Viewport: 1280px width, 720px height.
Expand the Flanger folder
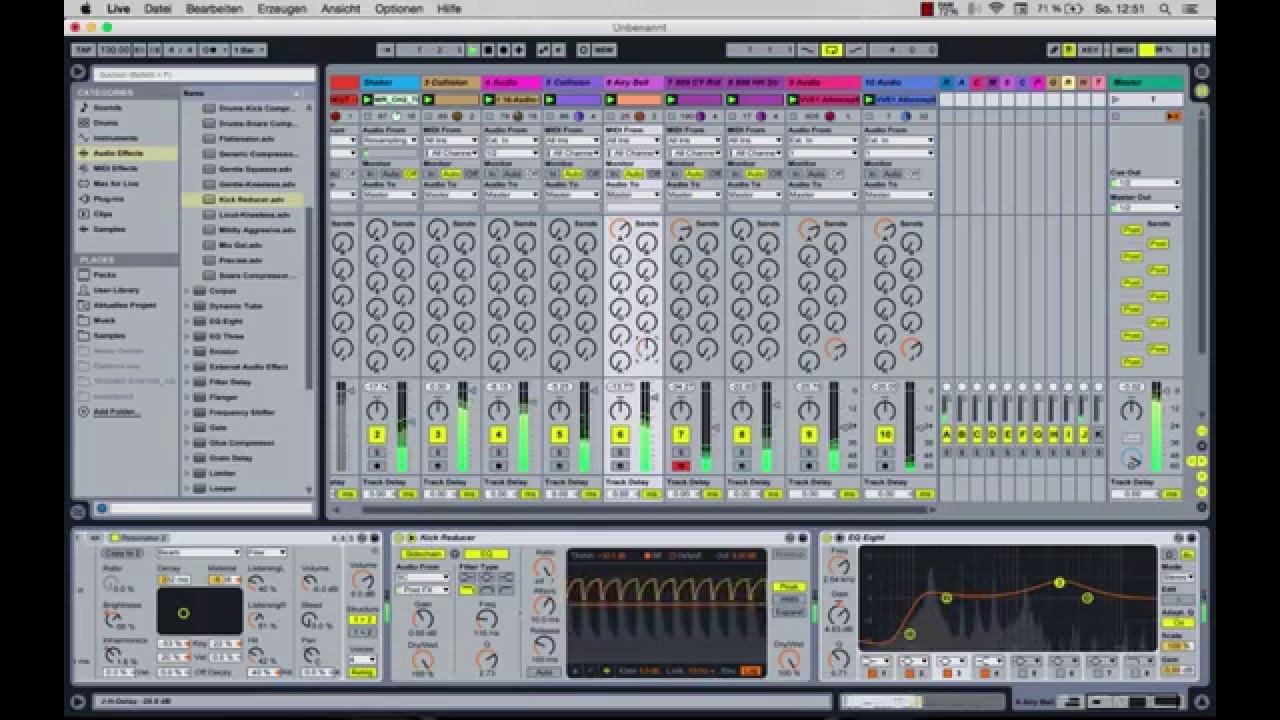pyautogui.click(x=187, y=397)
